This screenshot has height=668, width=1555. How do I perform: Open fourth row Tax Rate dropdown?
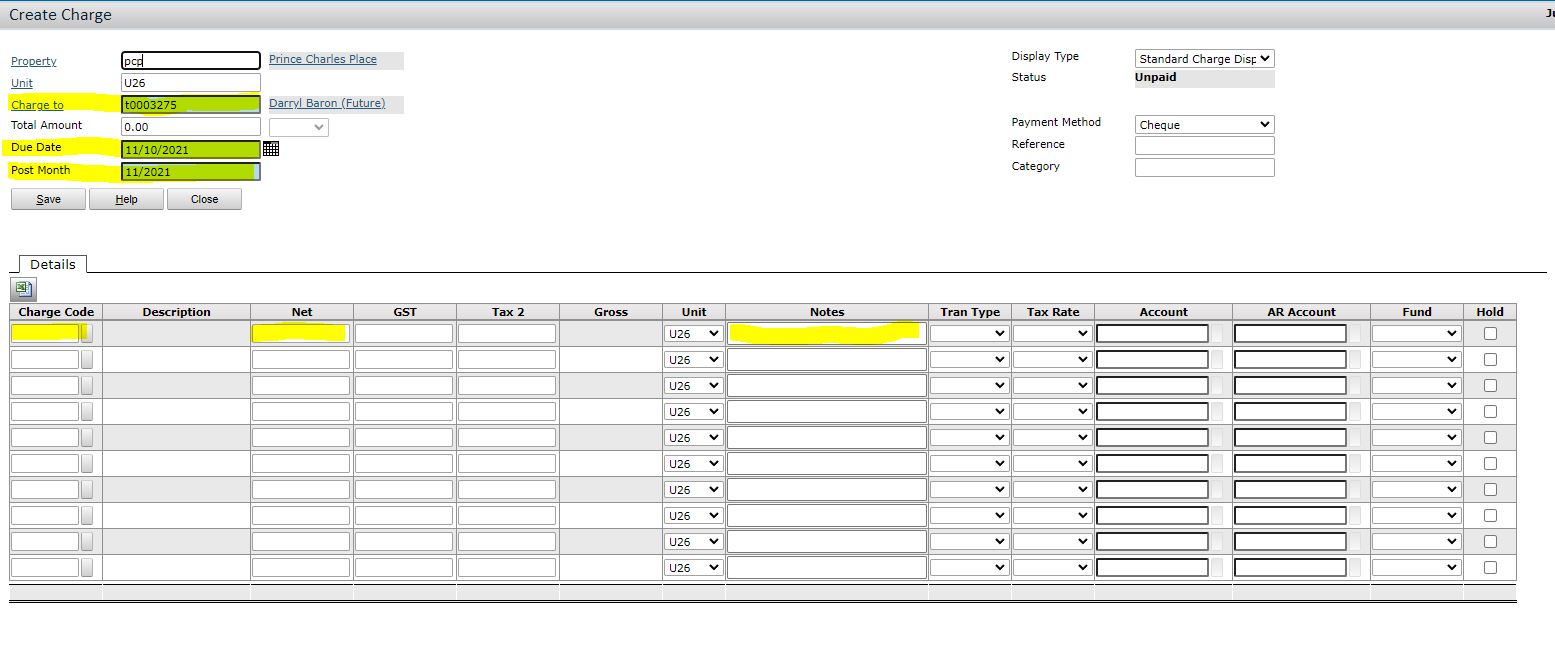pos(1052,412)
